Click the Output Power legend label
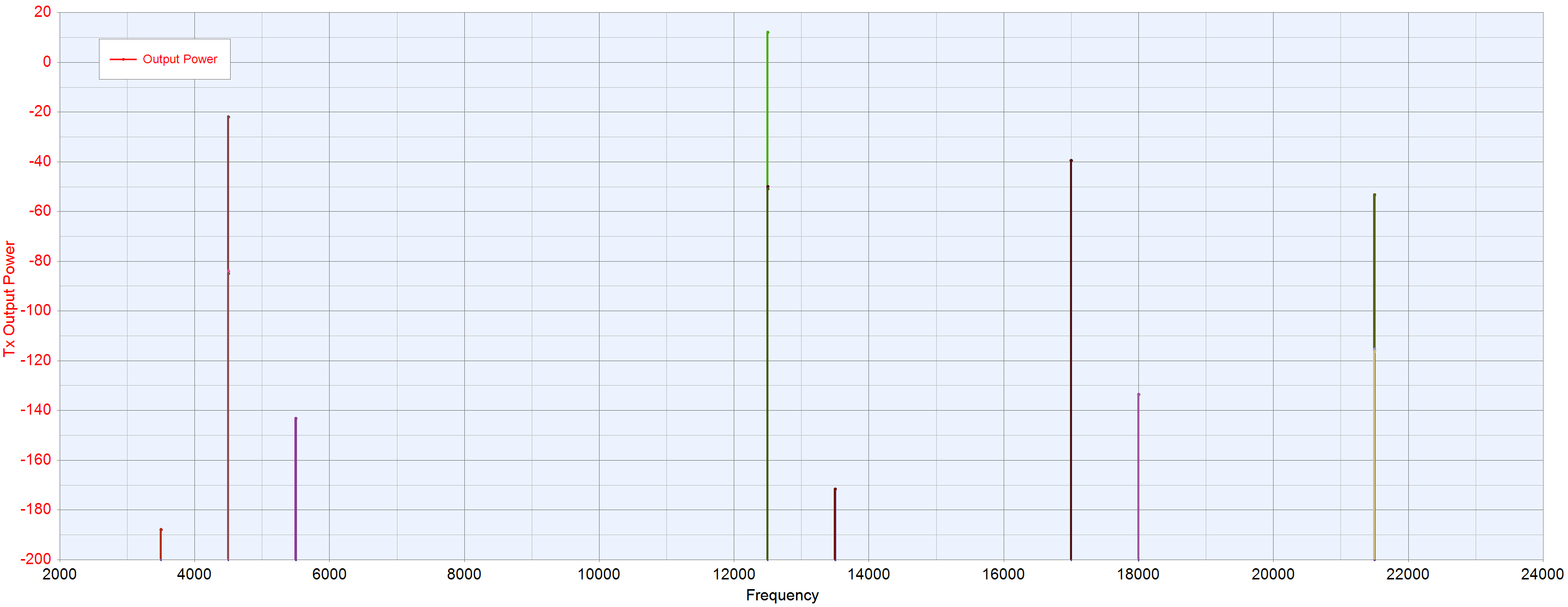 click(180, 59)
